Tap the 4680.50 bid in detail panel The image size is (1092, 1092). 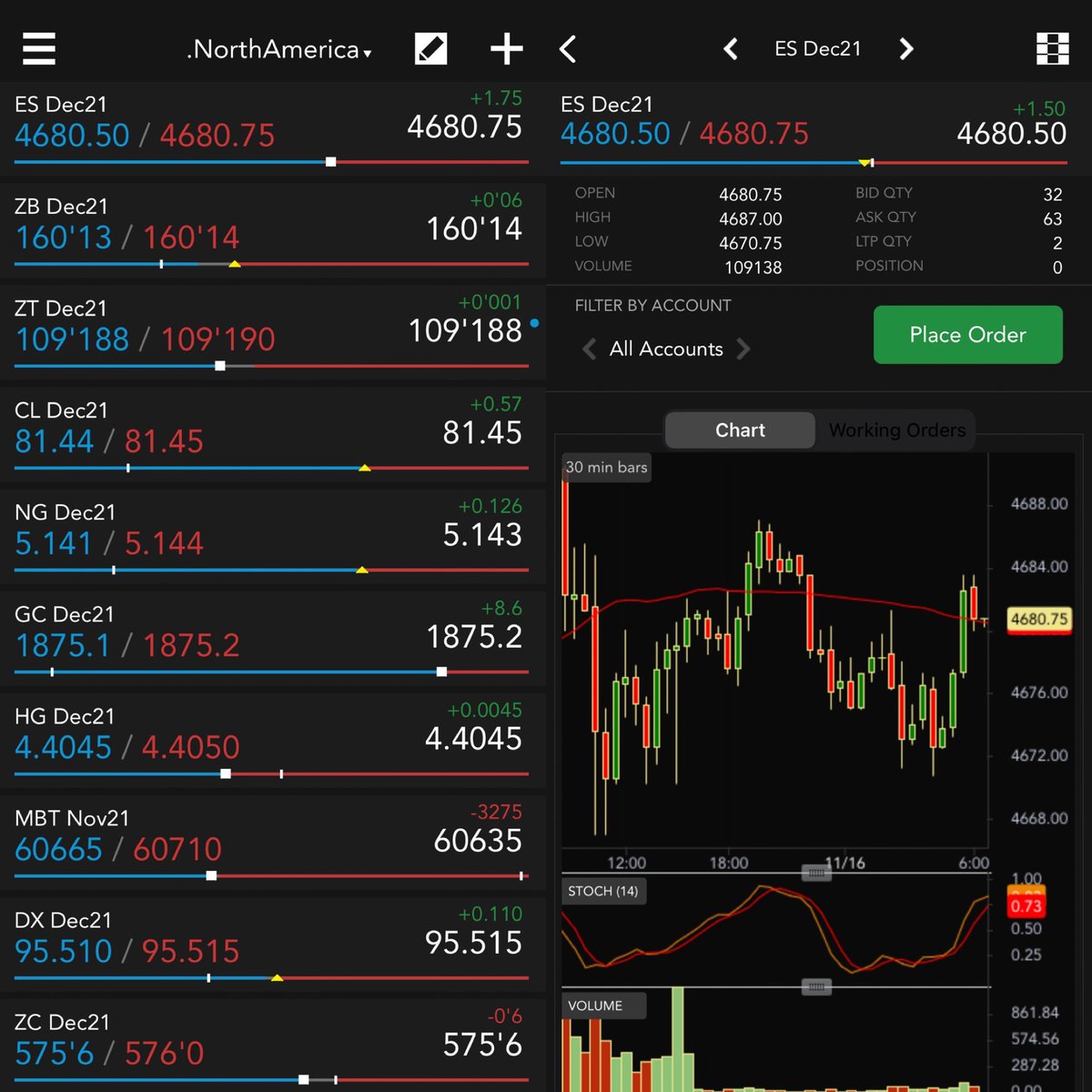click(615, 134)
